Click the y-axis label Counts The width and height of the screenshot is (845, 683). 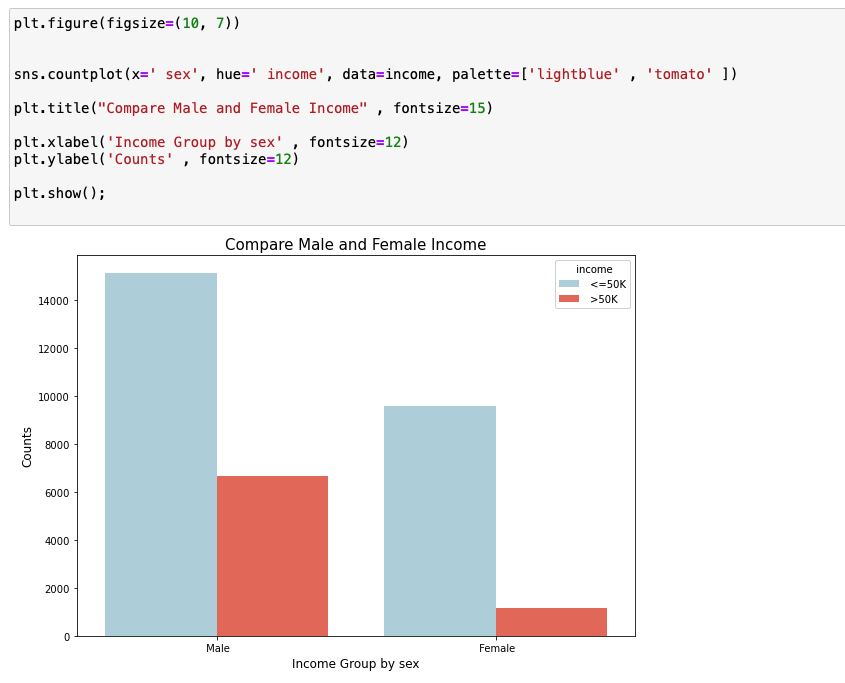click(26, 447)
